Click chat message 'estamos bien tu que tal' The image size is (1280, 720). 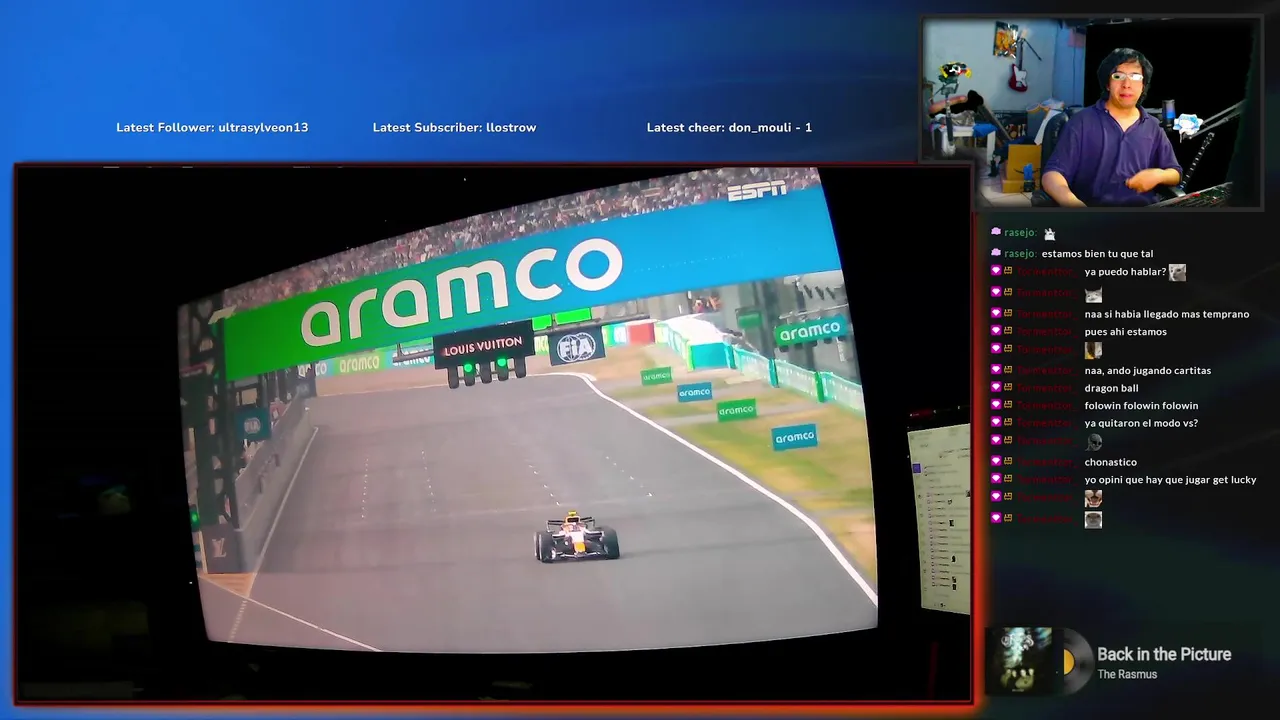[1097, 254]
